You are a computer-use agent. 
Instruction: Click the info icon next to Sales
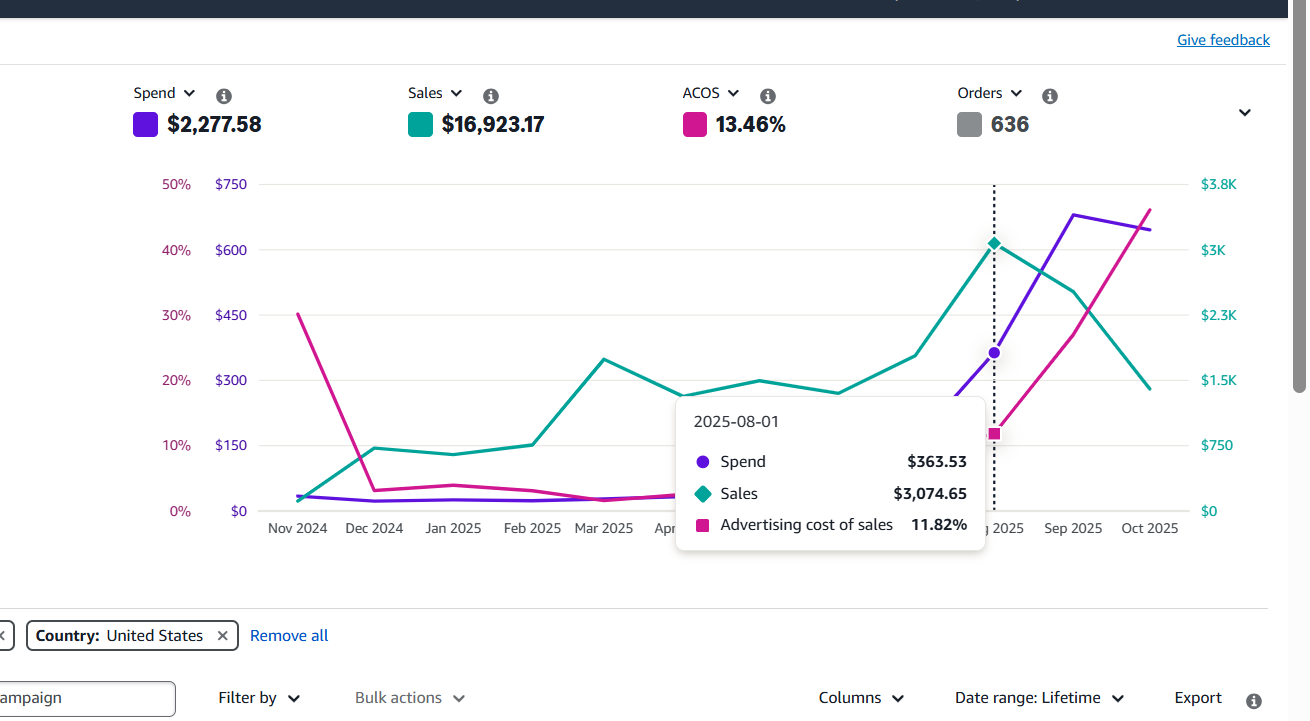pos(491,96)
